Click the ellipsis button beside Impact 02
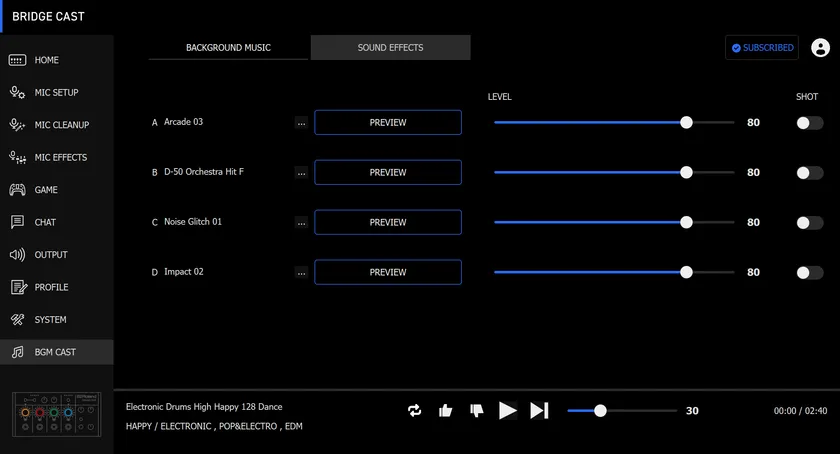The height and width of the screenshot is (454, 840). coord(301,273)
